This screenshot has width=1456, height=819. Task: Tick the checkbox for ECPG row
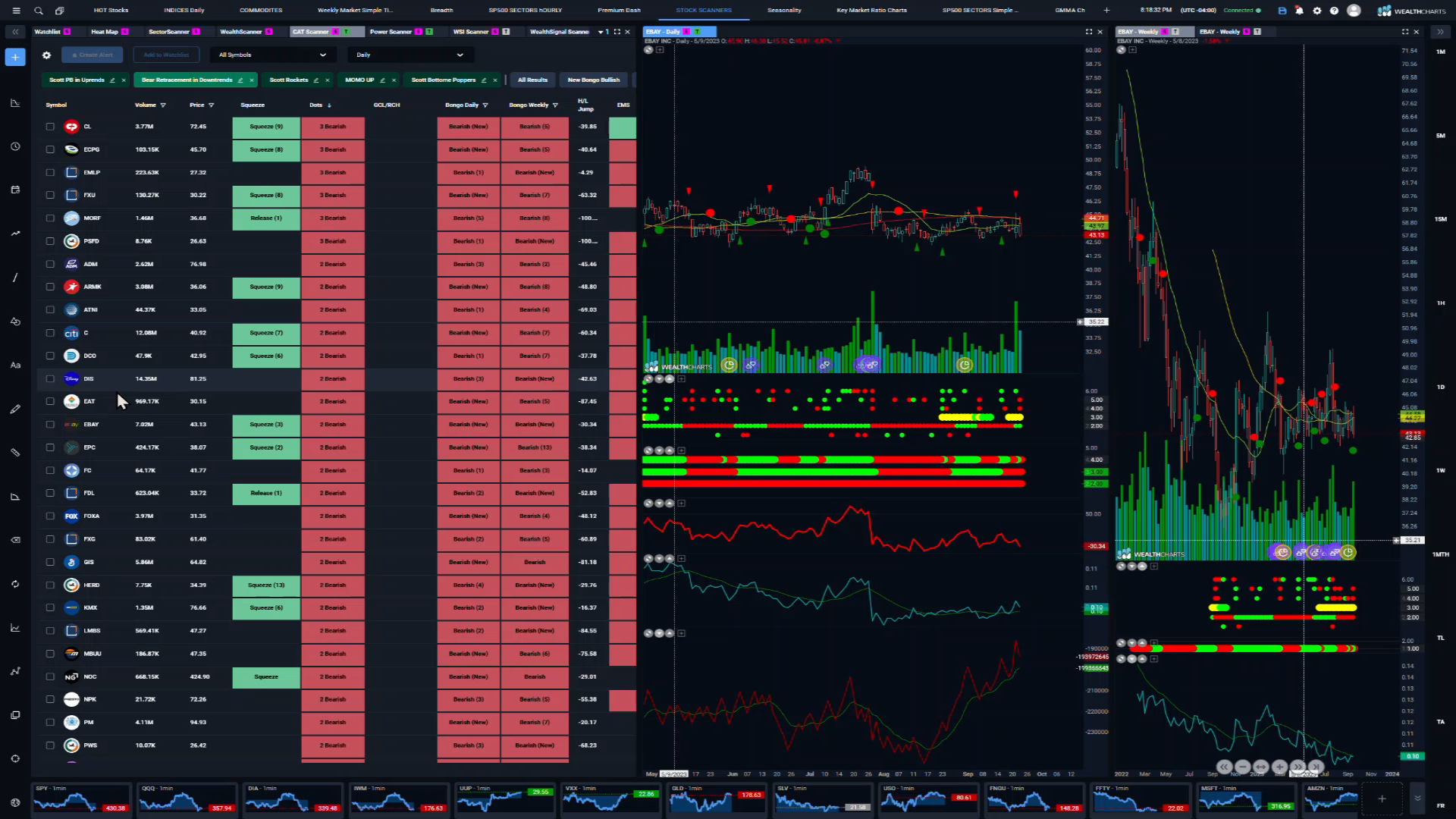pyautogui.click(x=50, y=149)
